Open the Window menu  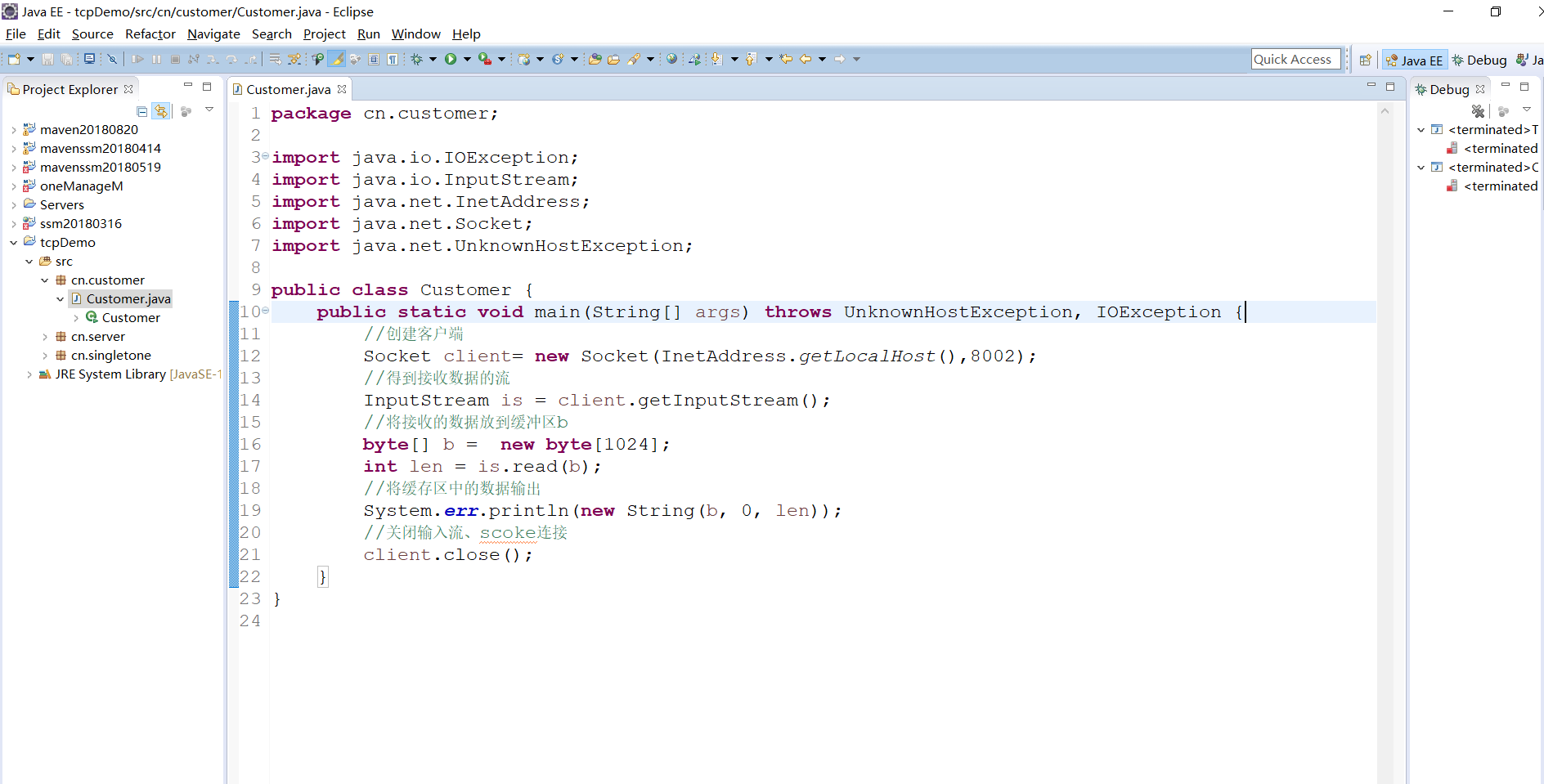click(416, 34)
